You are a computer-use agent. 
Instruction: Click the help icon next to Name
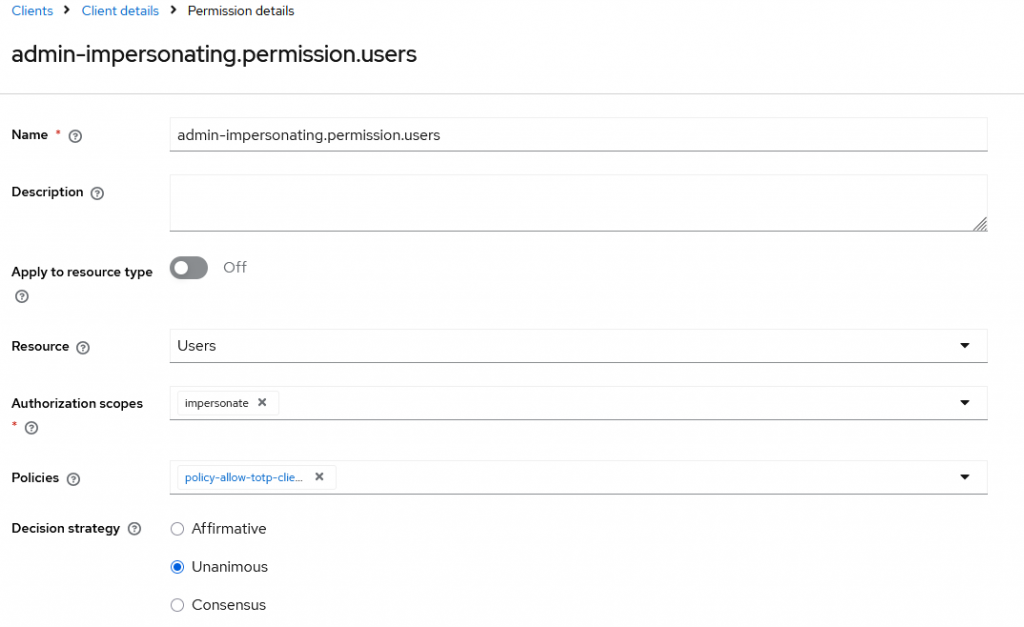[x=75, y=136]
